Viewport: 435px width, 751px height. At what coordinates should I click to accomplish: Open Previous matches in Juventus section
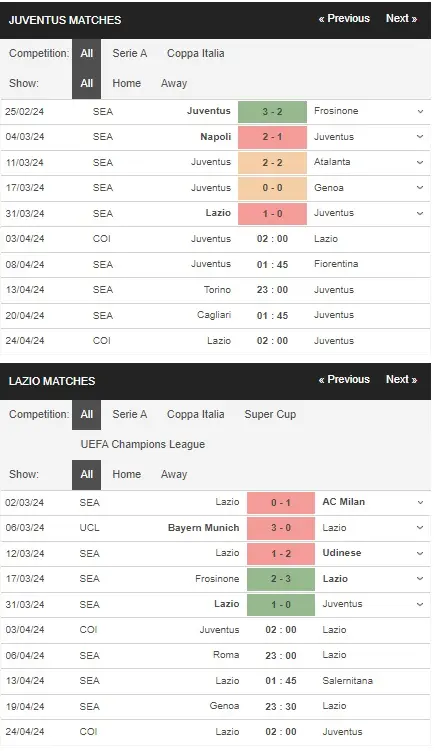click(344, 19)
